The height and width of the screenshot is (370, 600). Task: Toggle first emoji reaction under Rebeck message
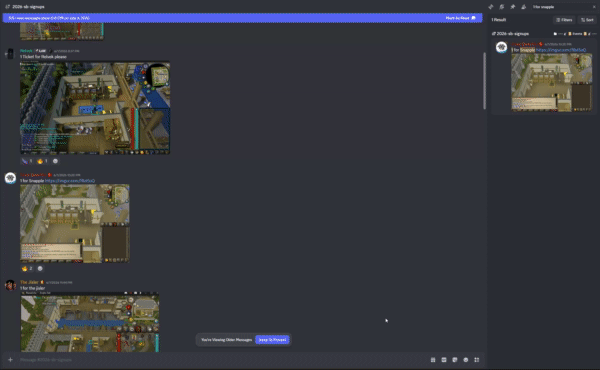pos(27,161)
